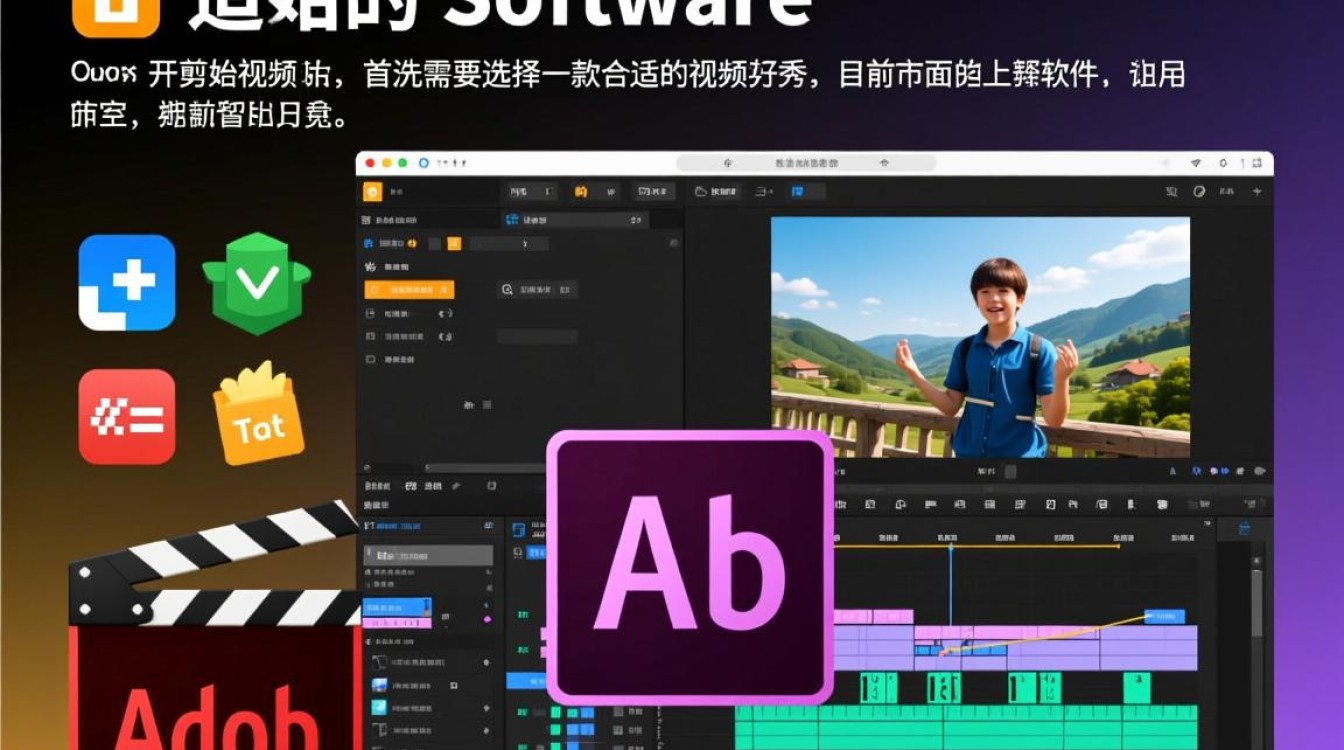Toggle the small orange square in the panel

(454, 243)
